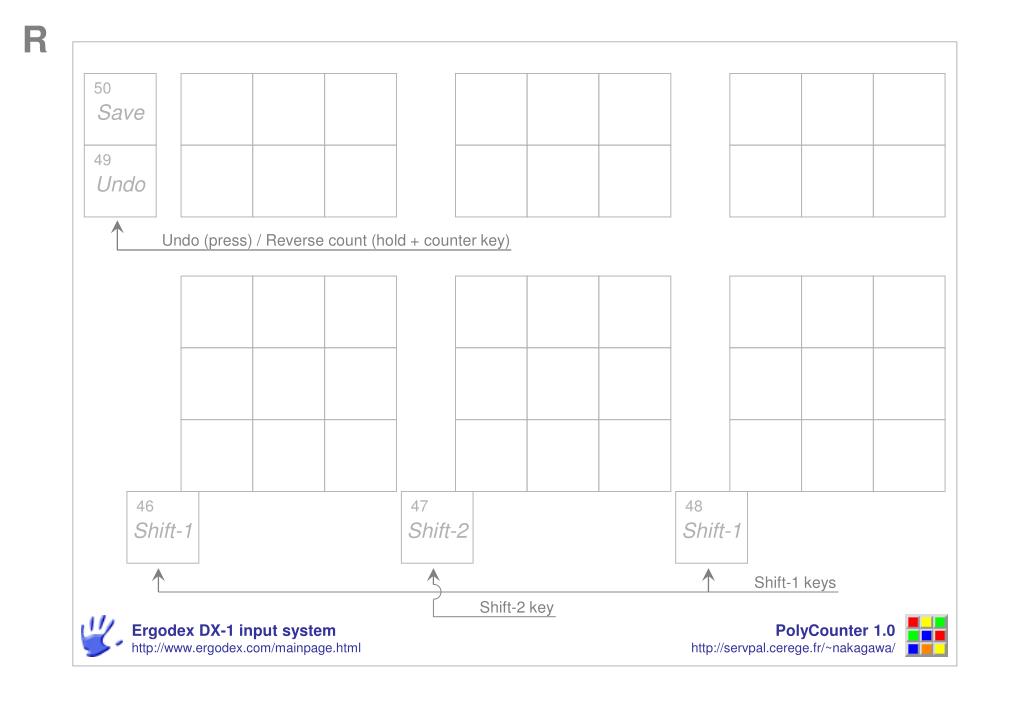Image resolution: width=1023 pixels, height=708 pixels.
Task: Click the 'Shift-1 keys' caption
Action: [795, 583]
